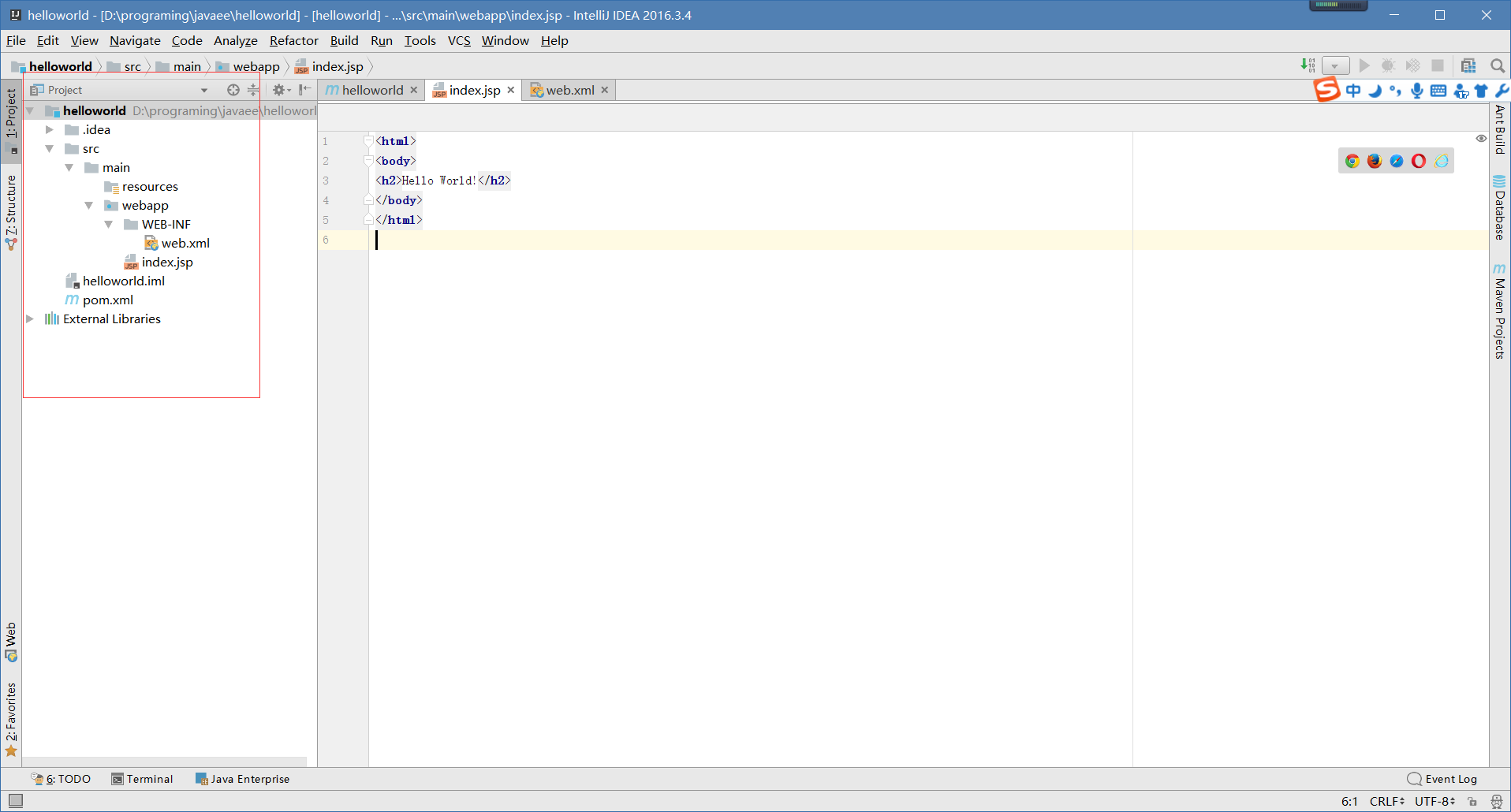The image size is (1511, 812).
Task: Toggle Sogou Chinese/English mode button
Action: click(1353, 91)
